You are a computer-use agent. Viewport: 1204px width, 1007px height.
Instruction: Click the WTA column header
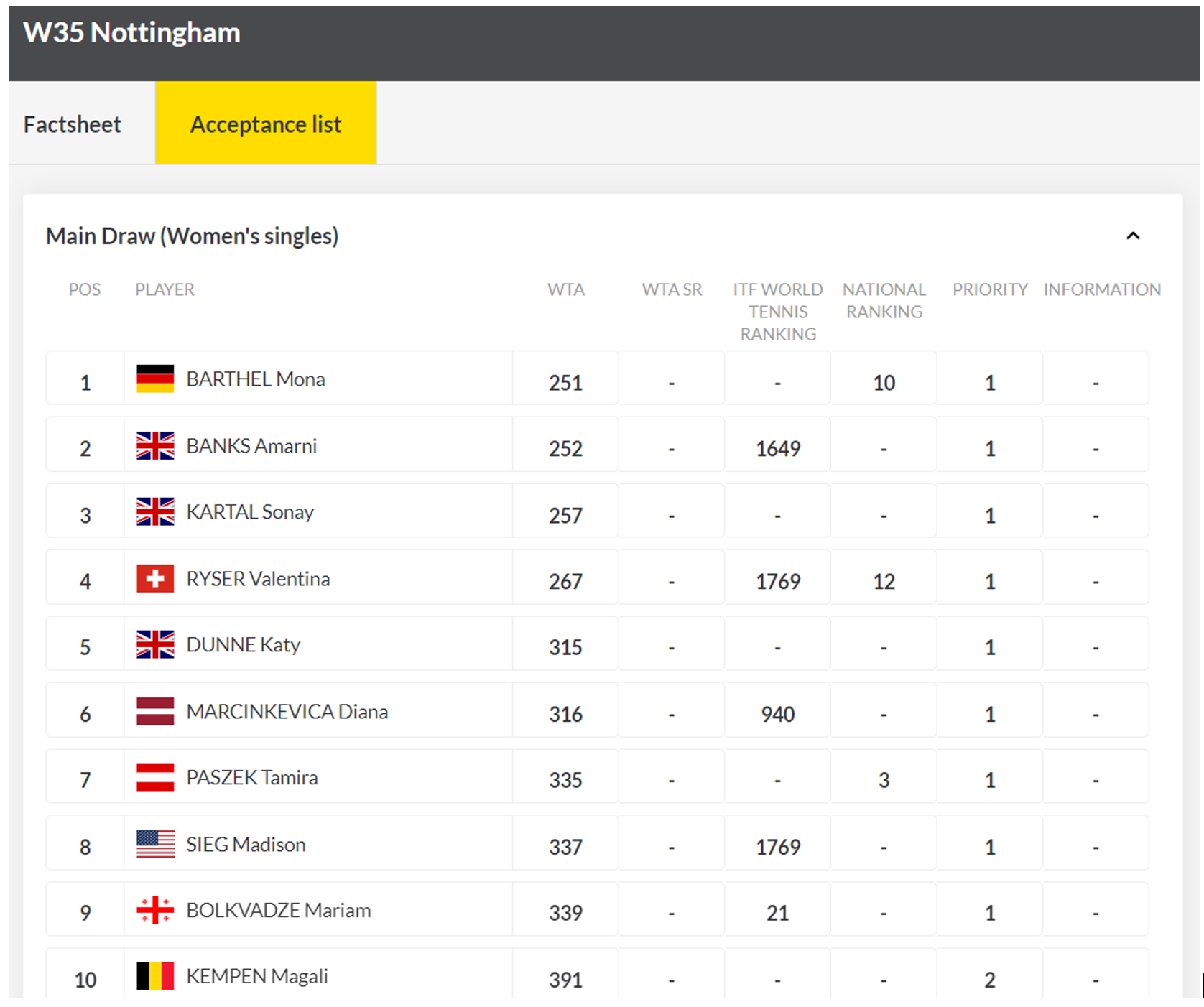click(x=566, y=289)
